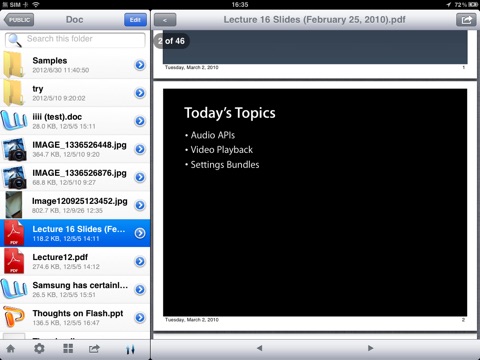480x360 pixels.
Task: Show details arrow for IMAGE_1336526448.jpg
Action: pos(140,149)
